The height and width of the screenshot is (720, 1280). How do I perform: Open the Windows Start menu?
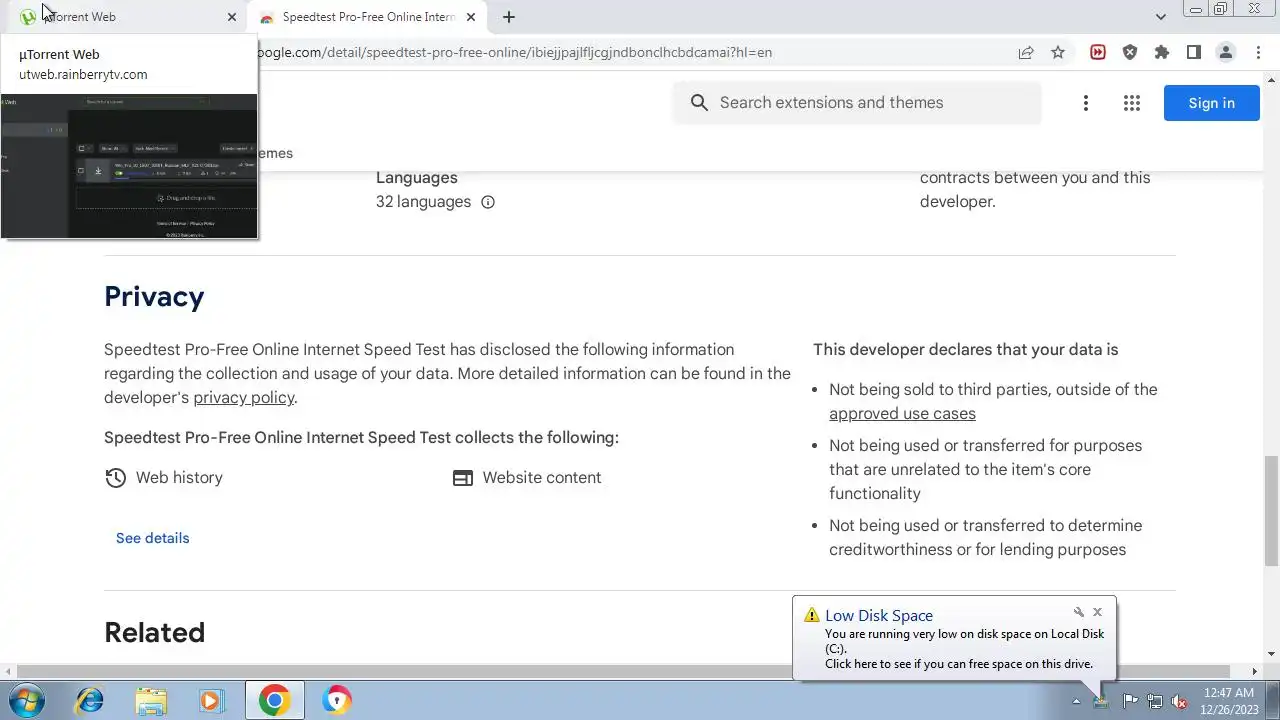26,700
